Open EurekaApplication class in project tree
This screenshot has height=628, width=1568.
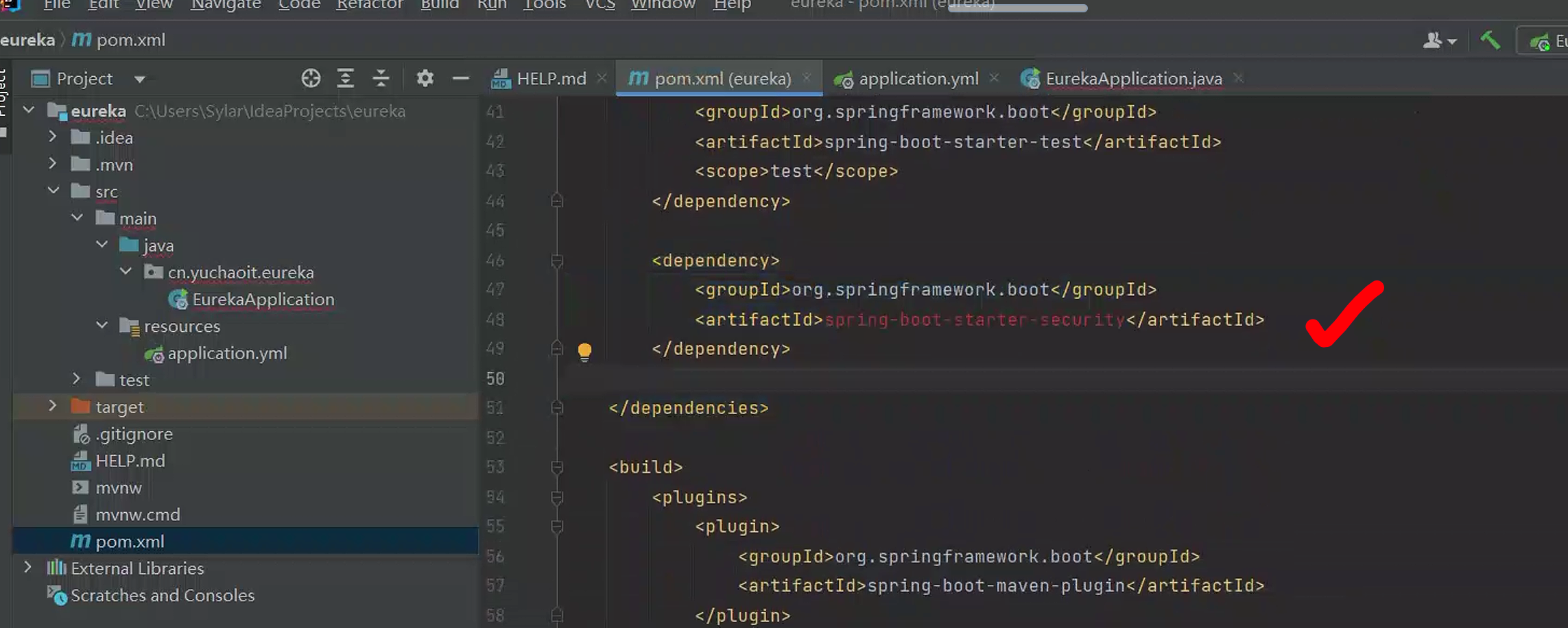(x=263, y=300)
